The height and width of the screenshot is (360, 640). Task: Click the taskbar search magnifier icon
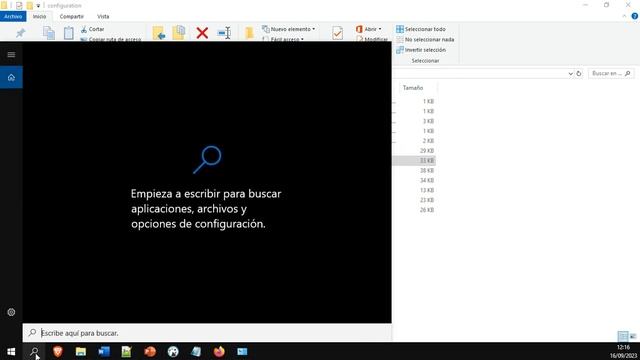click(x=34, y=351)
